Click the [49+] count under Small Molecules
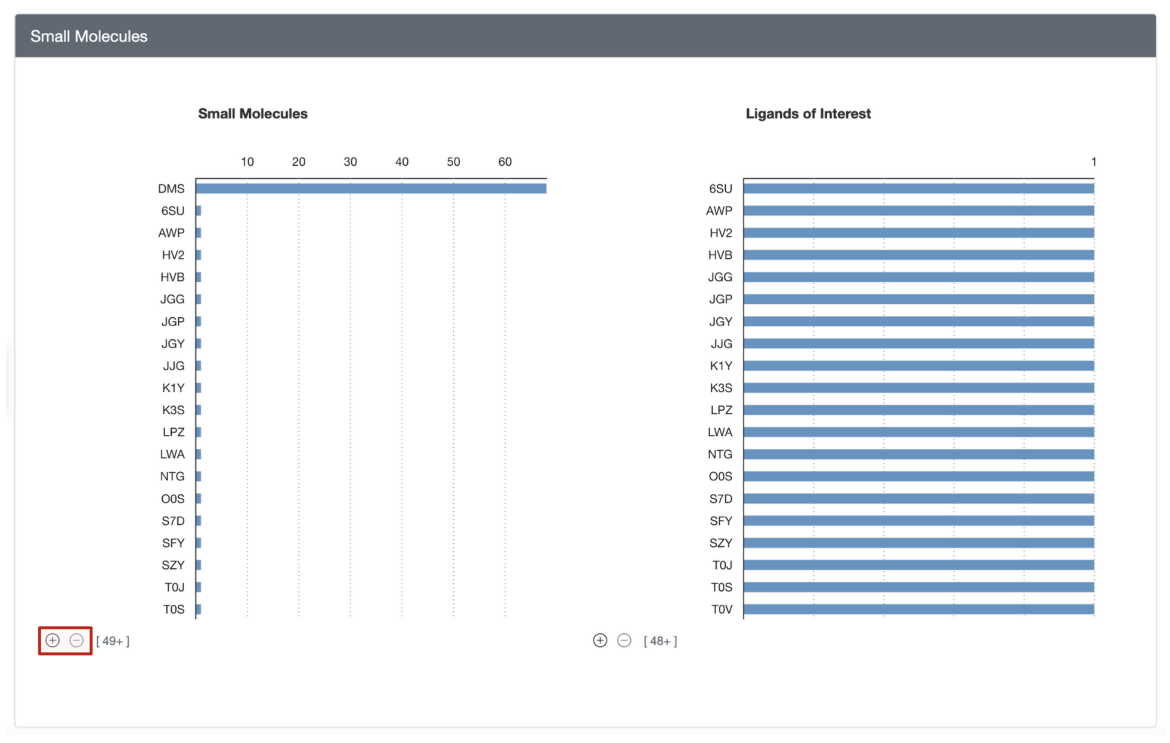Viewport: 1170px width, 743px height. (x=113, y=641)
